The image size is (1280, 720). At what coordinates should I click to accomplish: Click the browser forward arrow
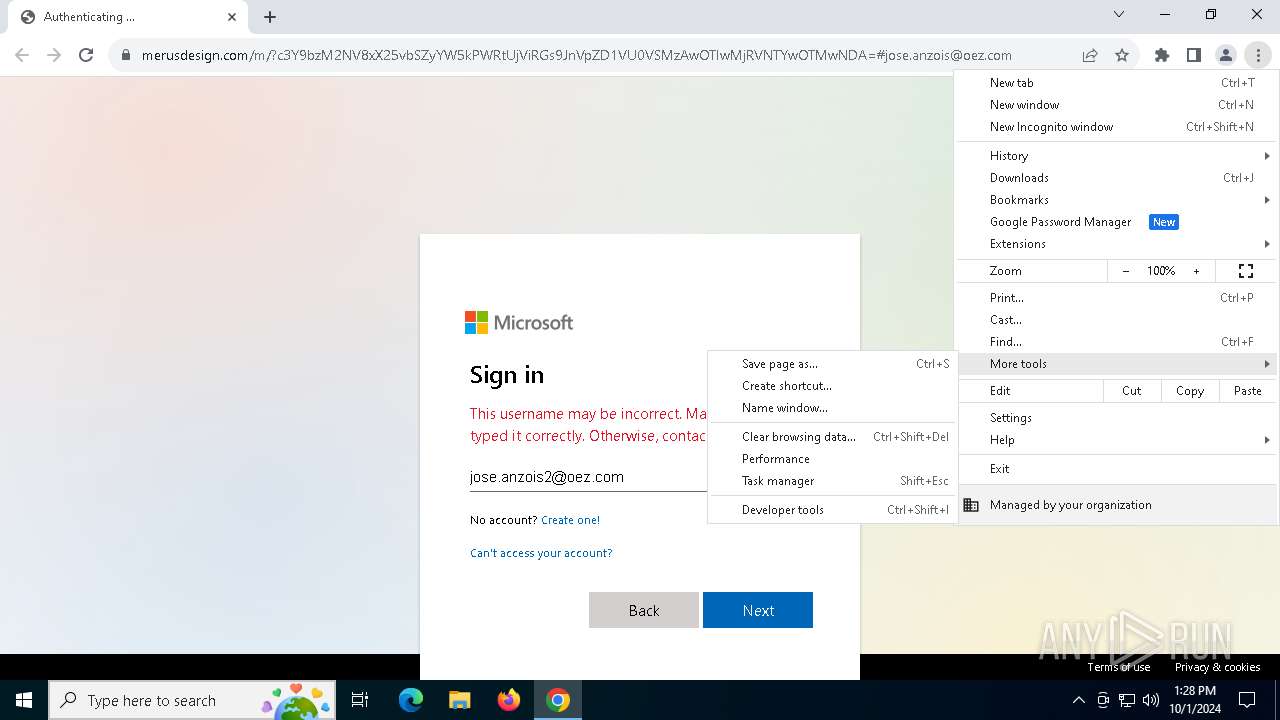[54, 55]
